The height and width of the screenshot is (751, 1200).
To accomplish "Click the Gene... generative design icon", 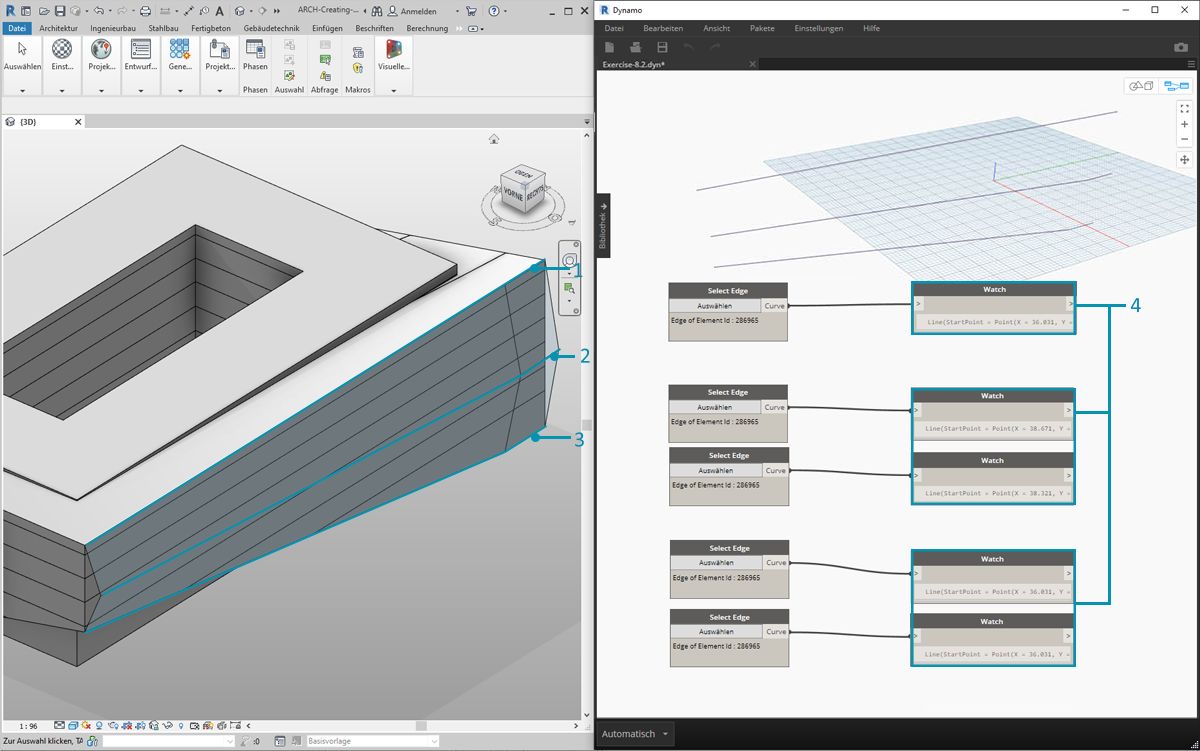I will [180, 49].
